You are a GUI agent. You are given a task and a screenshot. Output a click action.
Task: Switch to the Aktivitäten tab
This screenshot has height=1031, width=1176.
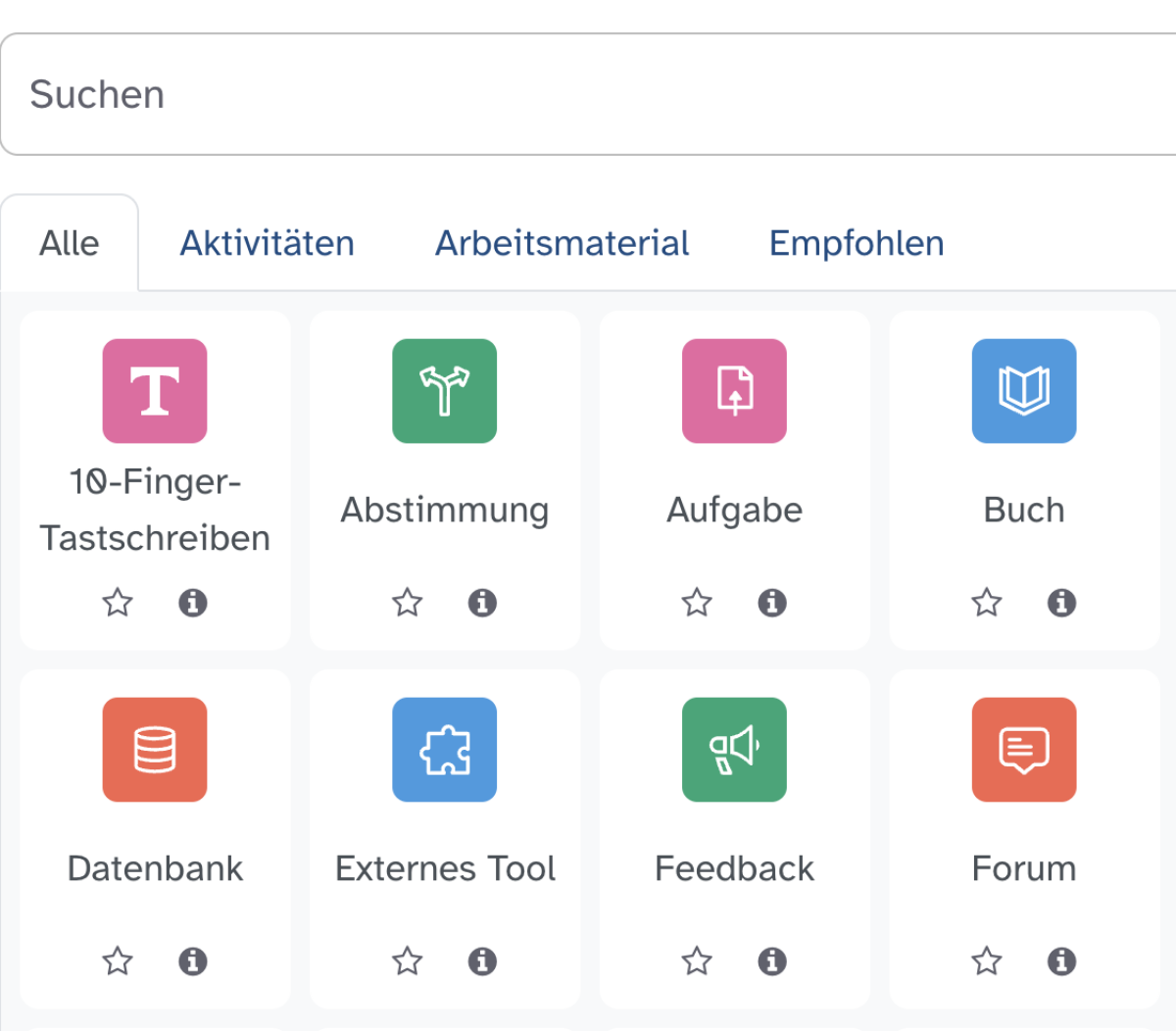267,243
